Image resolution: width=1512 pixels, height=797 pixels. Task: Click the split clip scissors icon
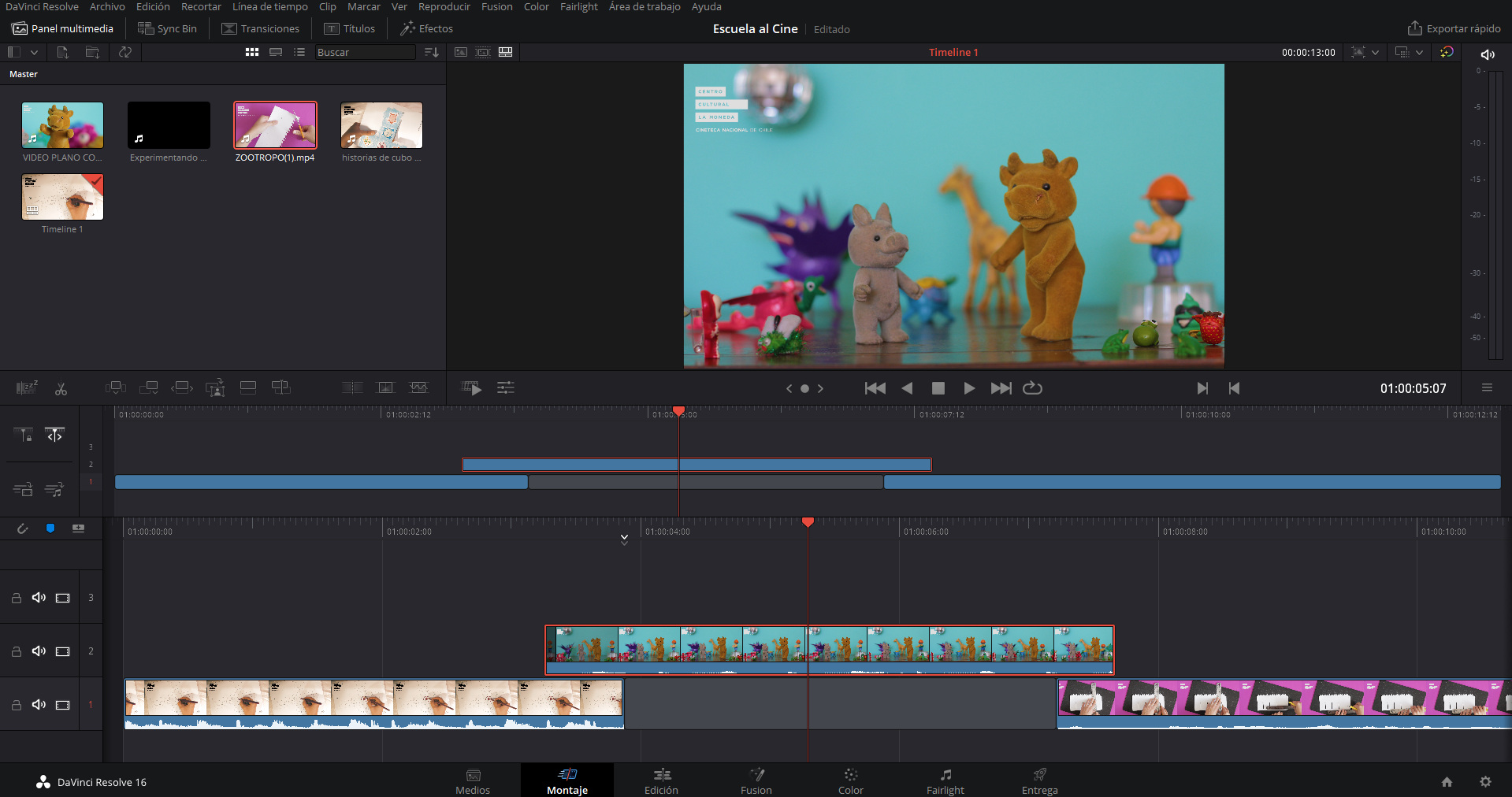coord(61,388)
